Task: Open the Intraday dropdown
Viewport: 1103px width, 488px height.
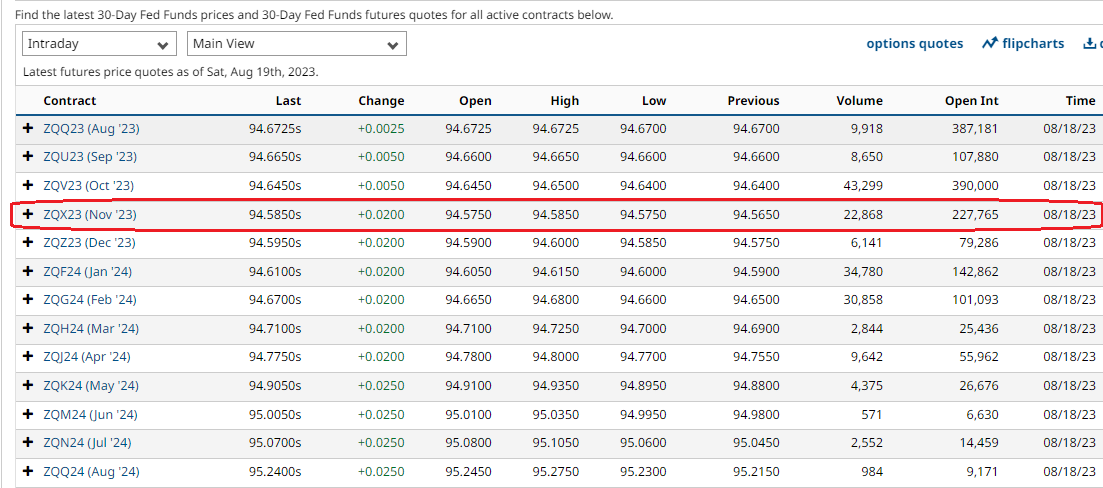Action: point(99,44)
